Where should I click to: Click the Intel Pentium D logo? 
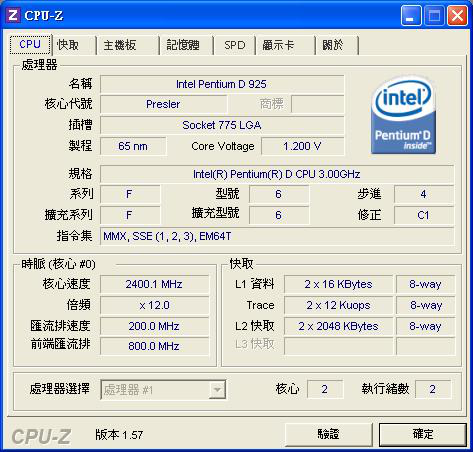coord(403,116)
